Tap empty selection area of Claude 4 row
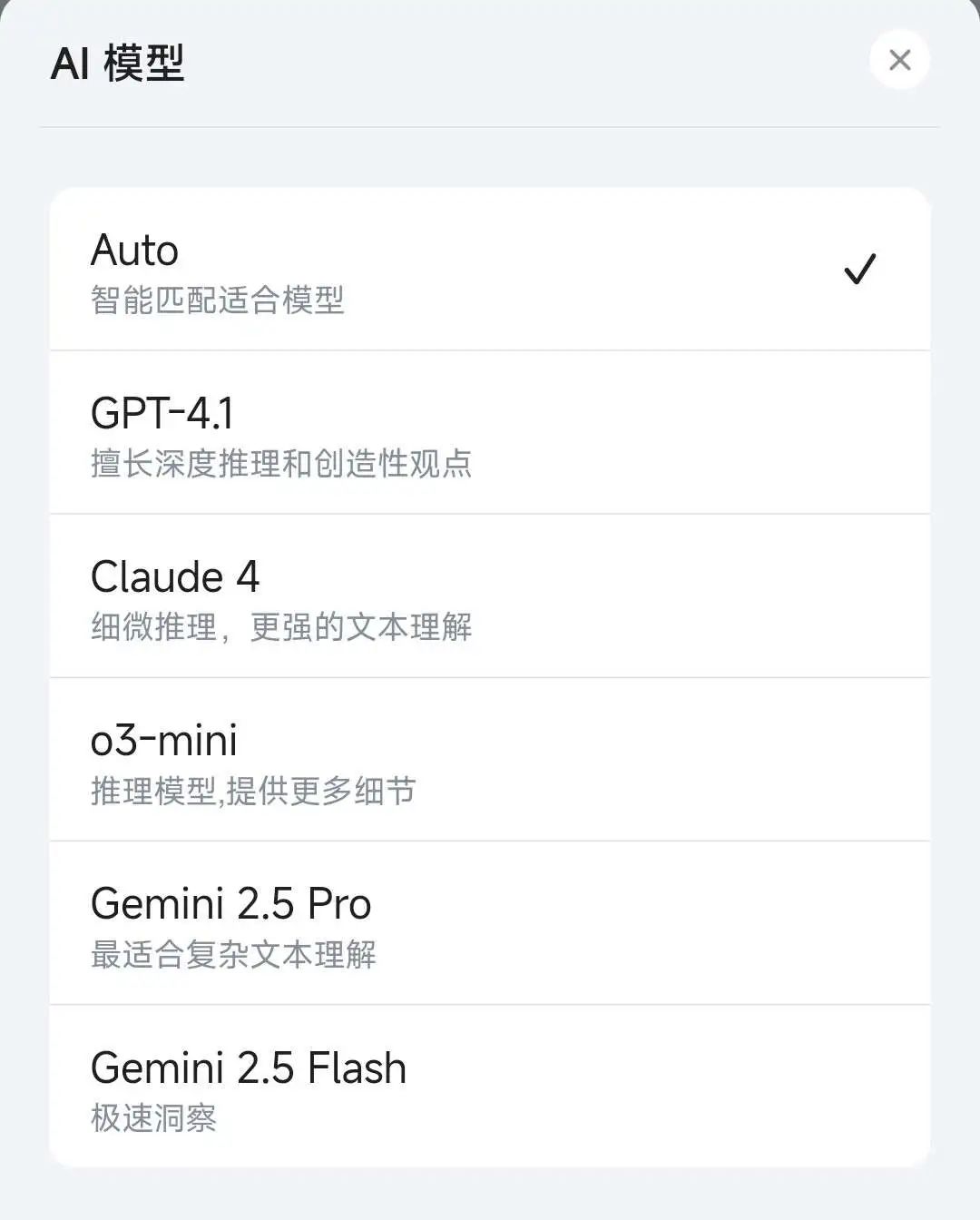Image resolution: width=980 pixels, height=1220 pixels. (x=708, y=595)
